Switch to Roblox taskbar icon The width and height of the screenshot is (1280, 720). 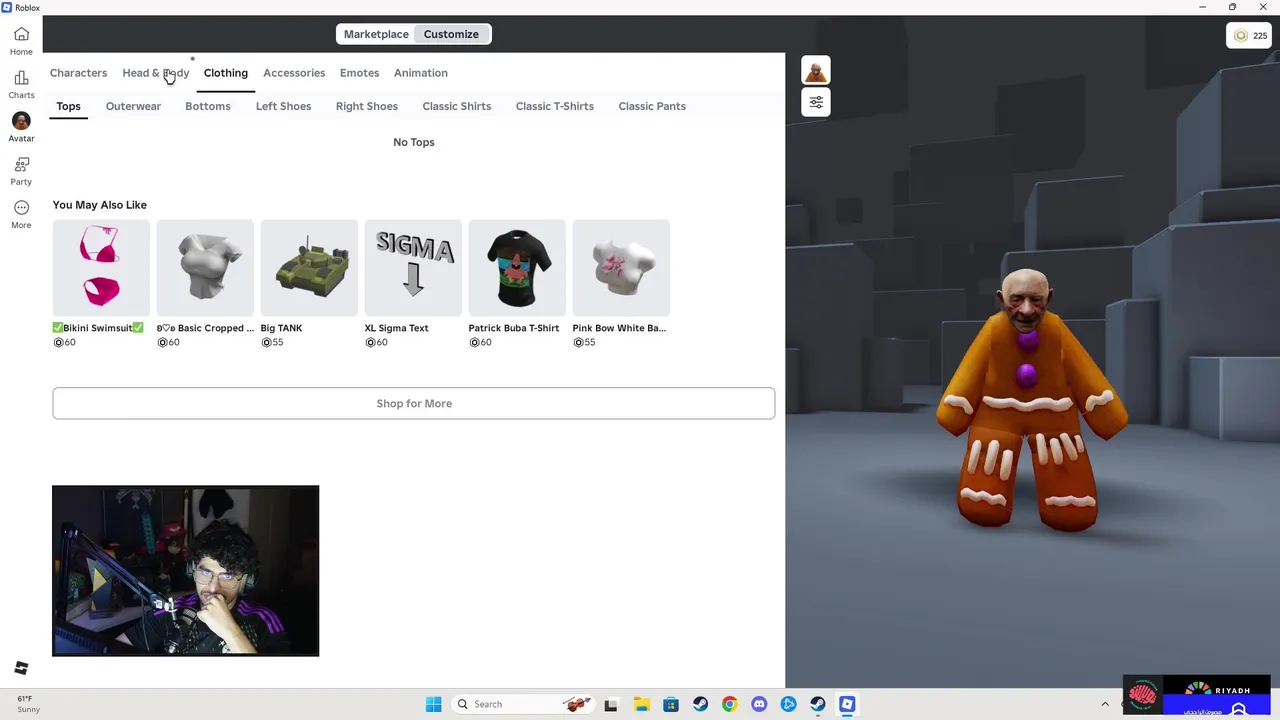pyautogui.click(x=847, y=704)
